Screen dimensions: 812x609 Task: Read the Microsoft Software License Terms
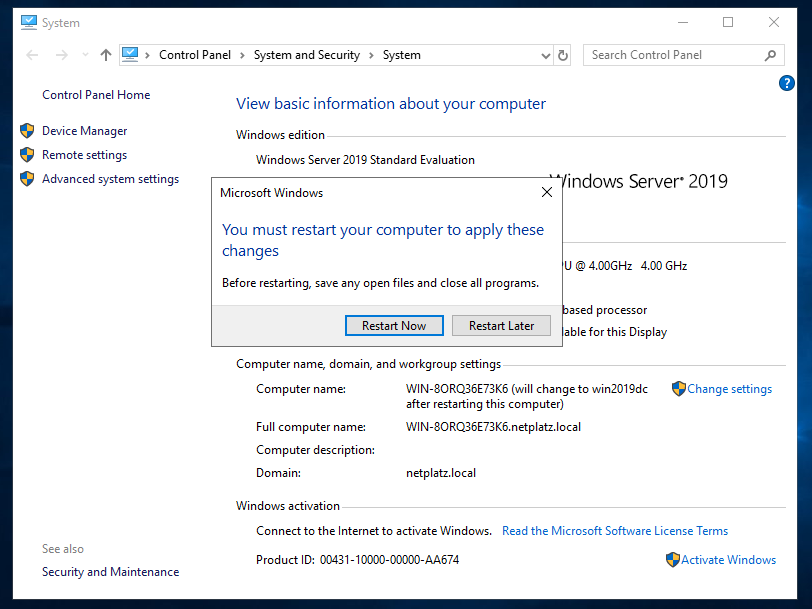[615, 531]
